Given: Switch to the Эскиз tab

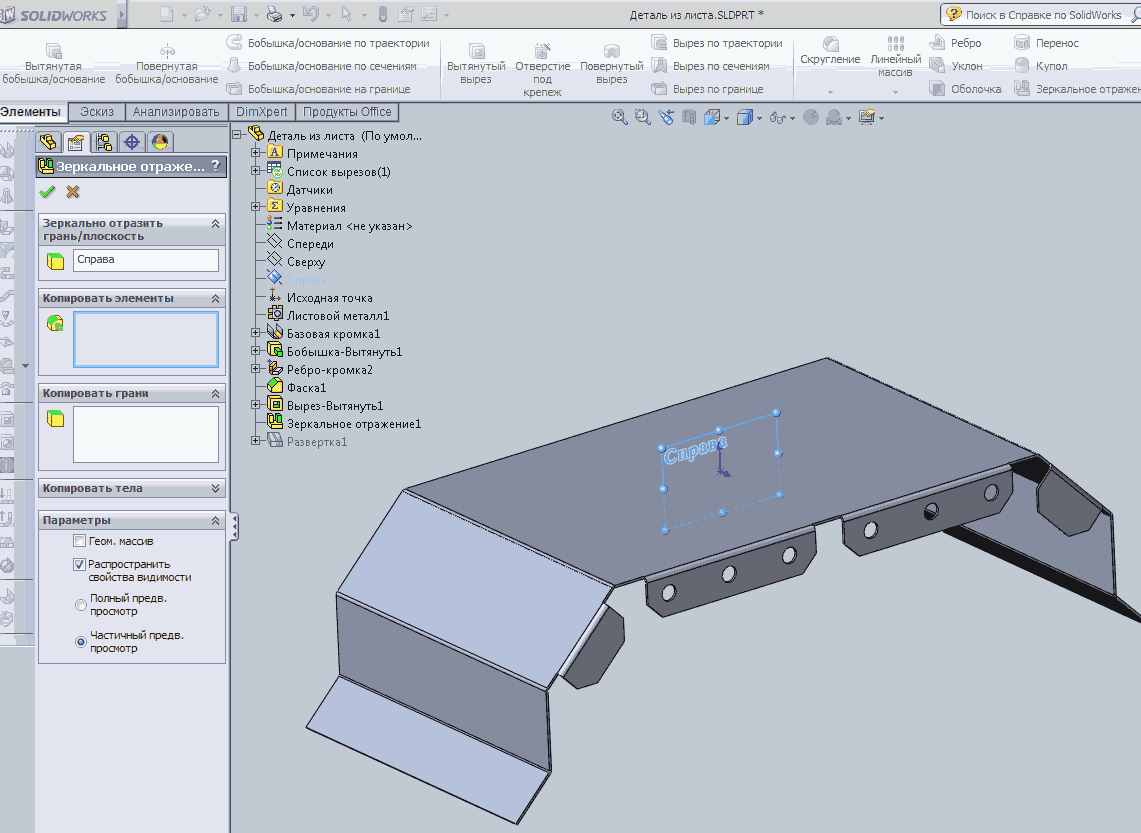Looking at the screenshot, I should click(x=97, y=112).
